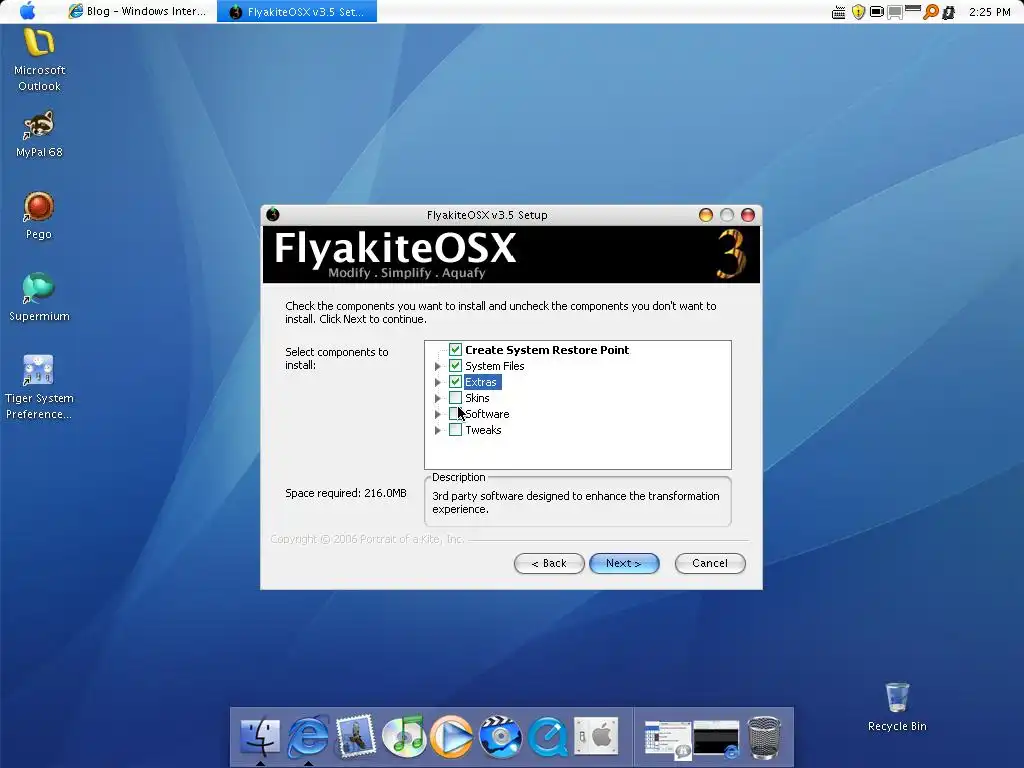Select the Pego desktop shortcut
The image size is (1024, 768).
39,216
